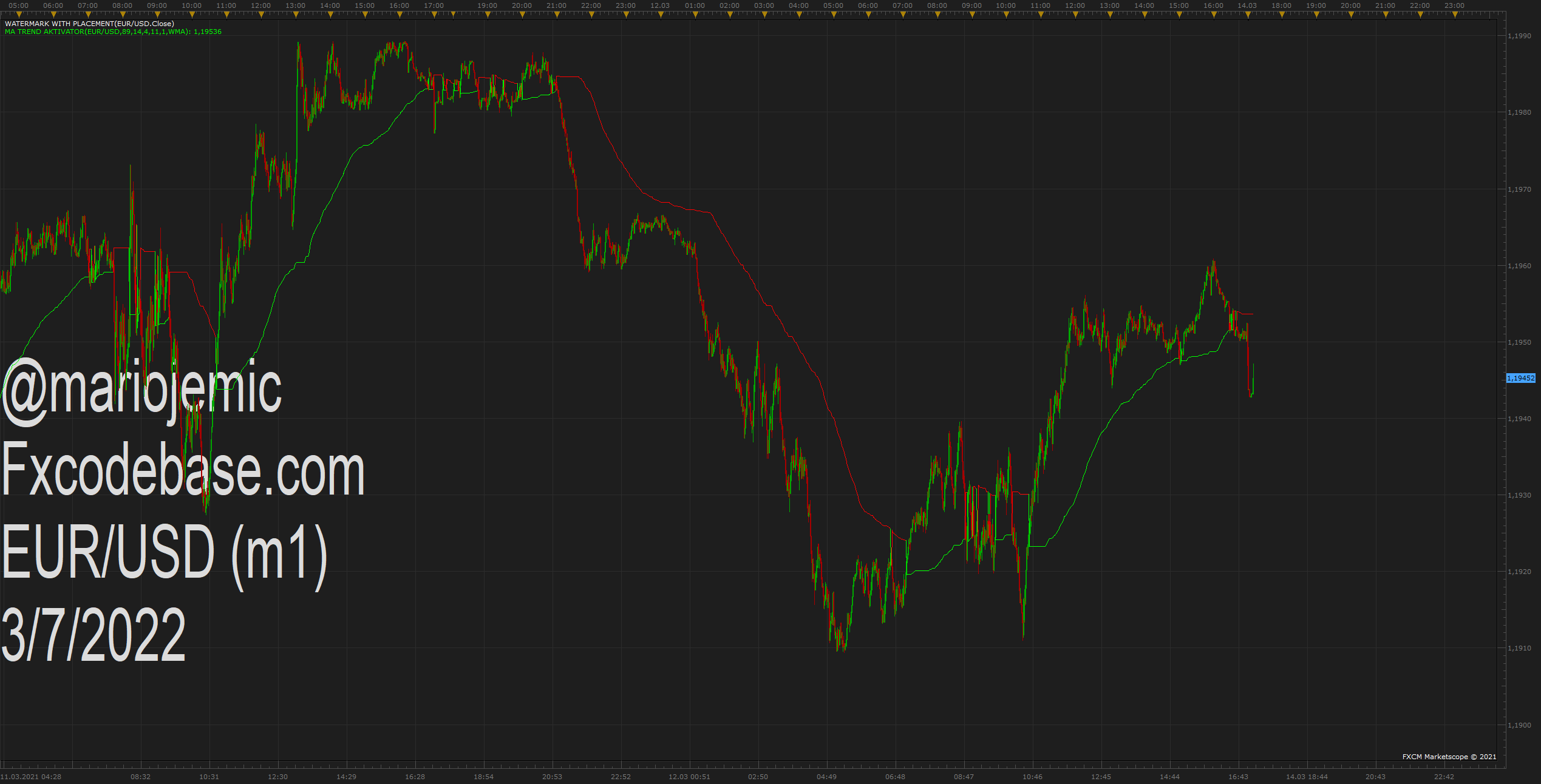This screenshot has width=1541, height=784.
Task: Select the WATERMARK WITH PLACEMENT indicator label
Action: pyautogui.click(x=89, y=24)
